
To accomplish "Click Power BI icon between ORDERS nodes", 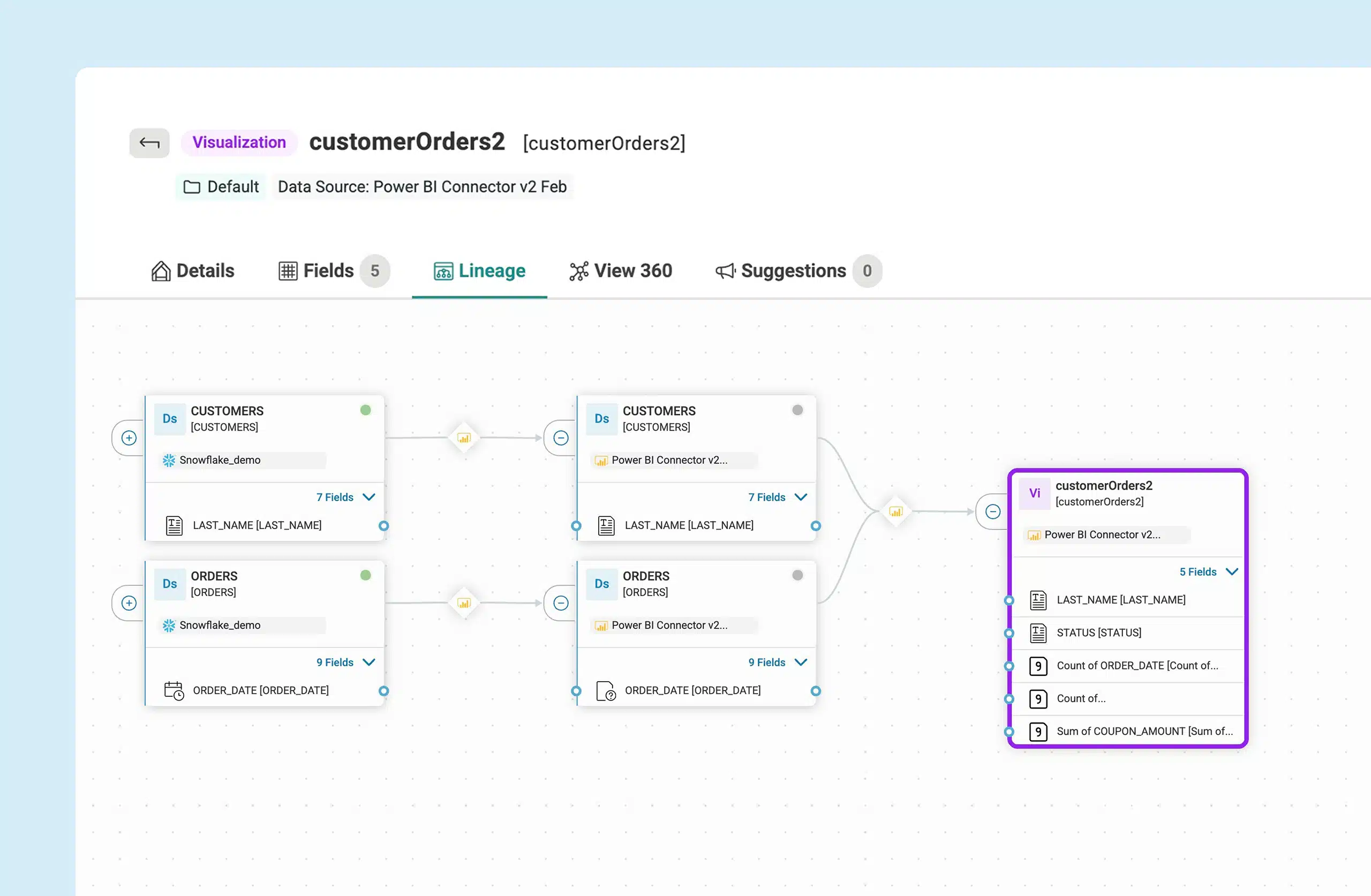I will [464, 603].
